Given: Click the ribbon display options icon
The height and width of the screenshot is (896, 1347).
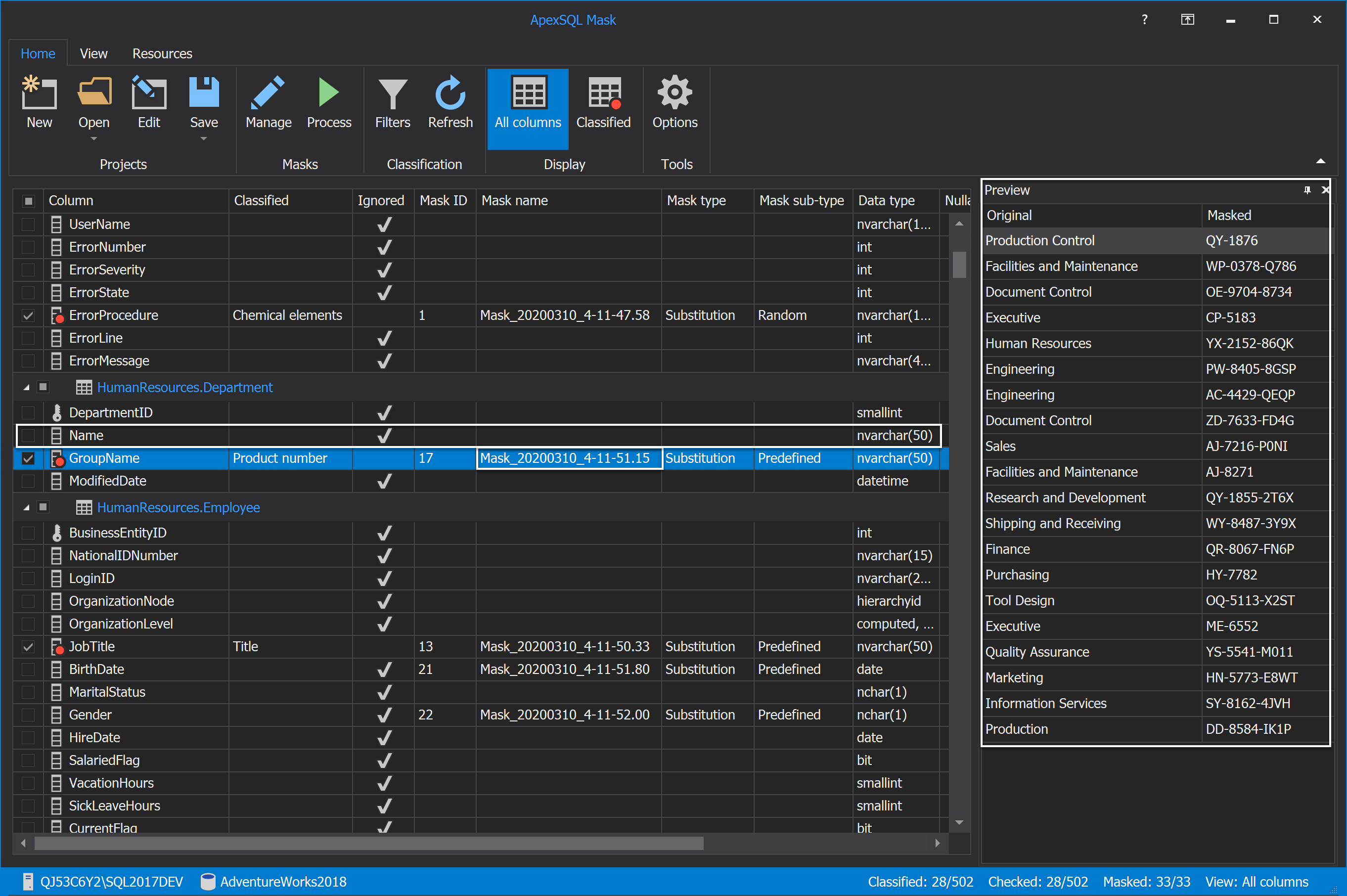Looking at the screenshot, I should click(1187, 19).
